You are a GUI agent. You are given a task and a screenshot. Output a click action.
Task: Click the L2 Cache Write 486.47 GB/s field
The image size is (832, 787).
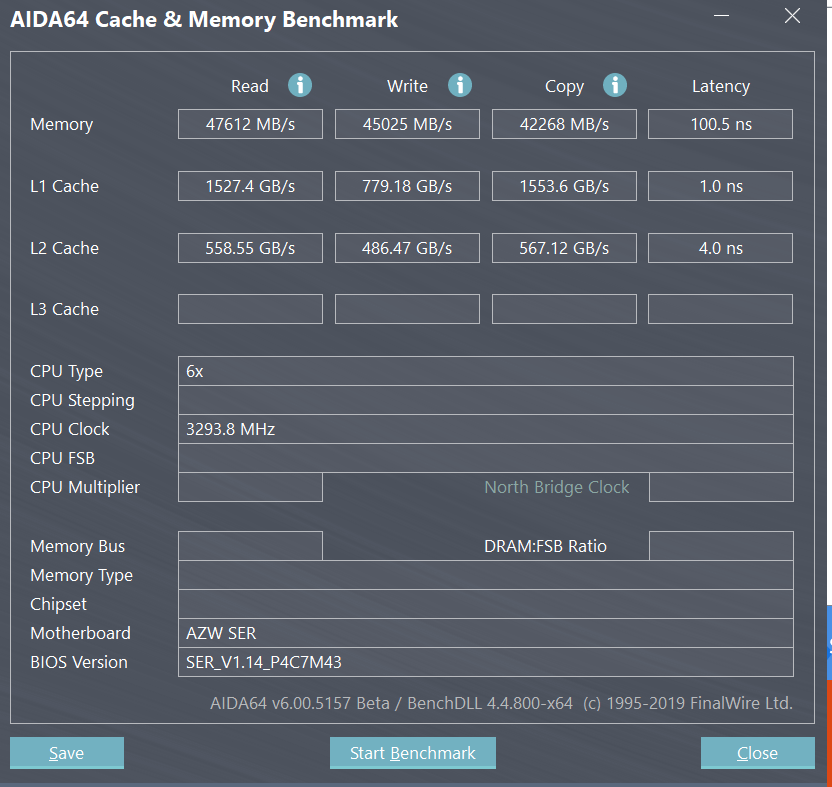point(407,248)
